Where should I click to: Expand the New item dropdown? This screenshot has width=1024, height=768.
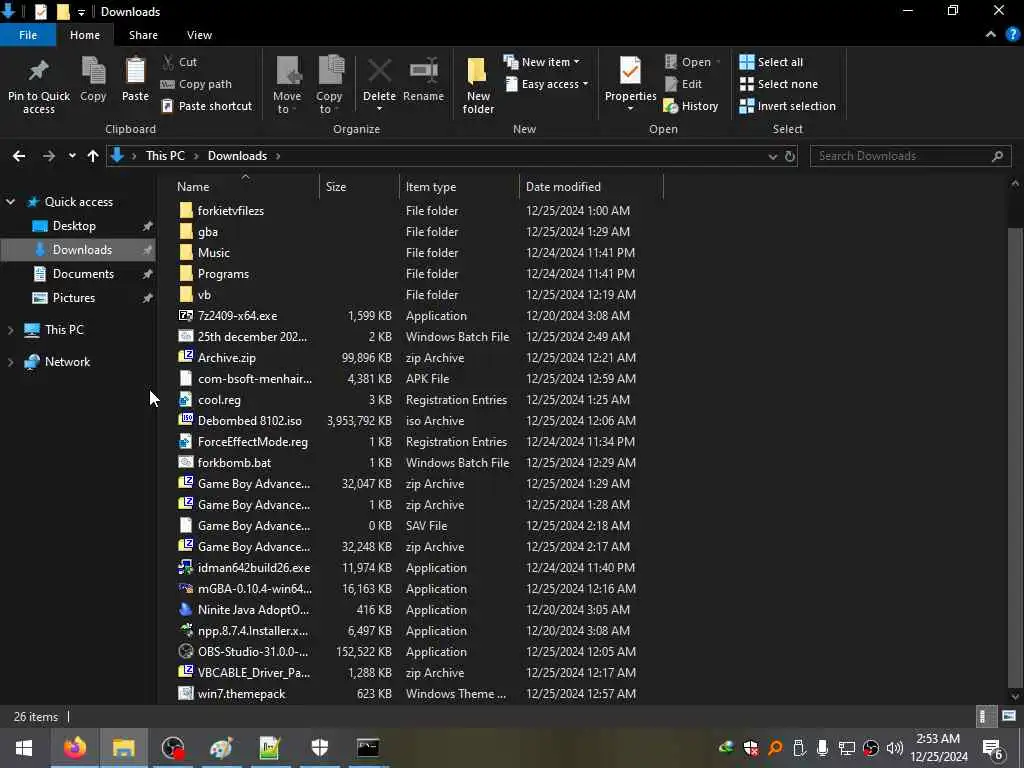point(541,62)
